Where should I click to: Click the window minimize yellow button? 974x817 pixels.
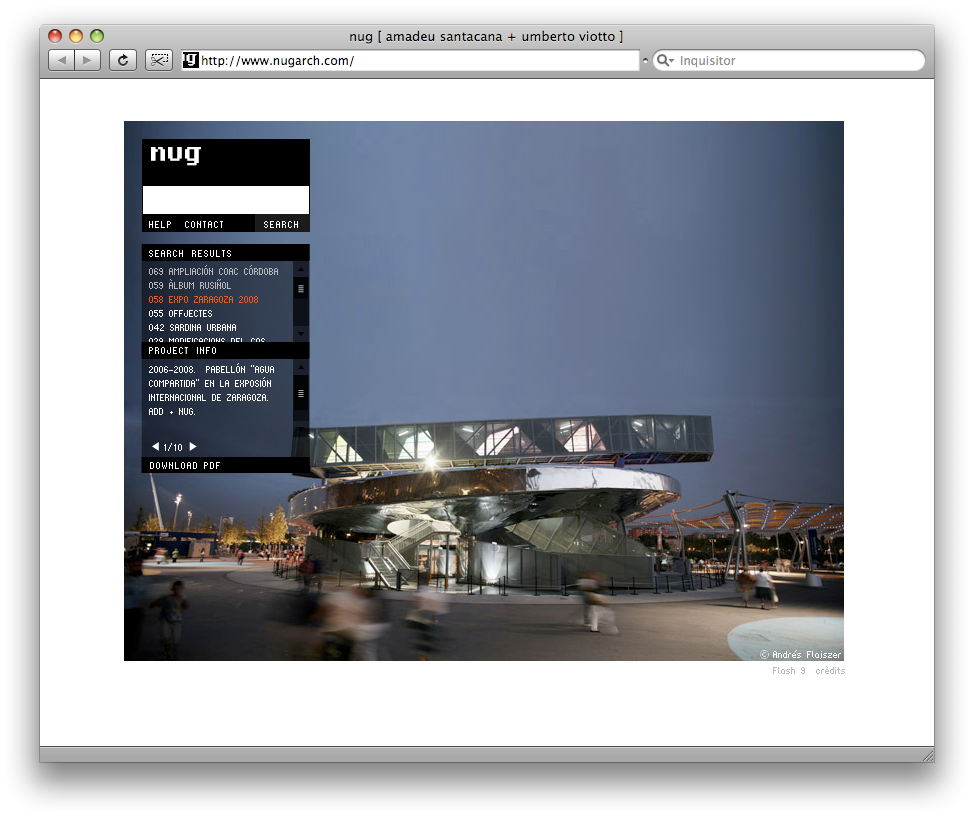click(x=76, y=36)
